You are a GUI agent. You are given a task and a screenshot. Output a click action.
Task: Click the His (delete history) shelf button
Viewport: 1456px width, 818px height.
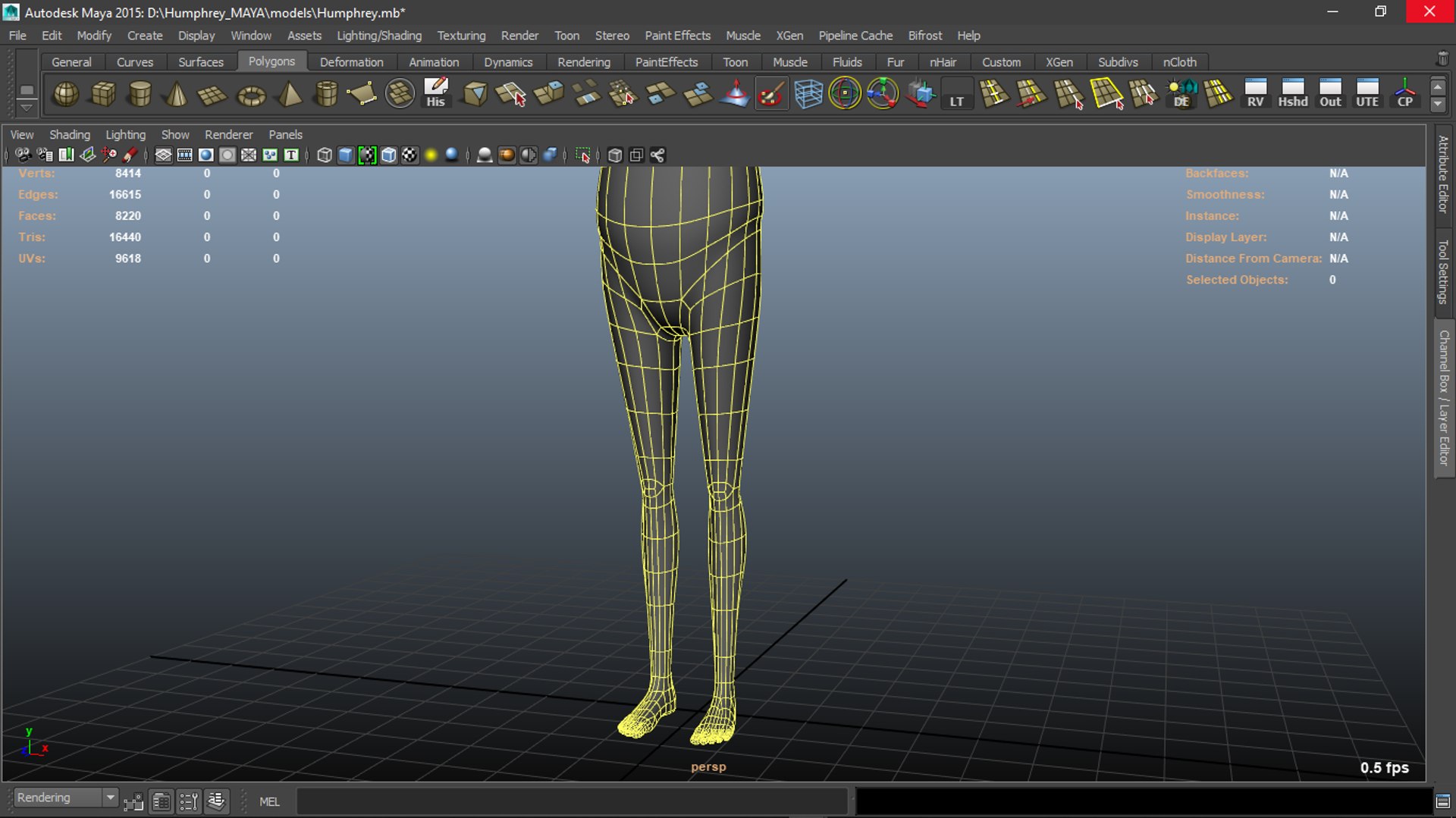click(x=435, y=94)
